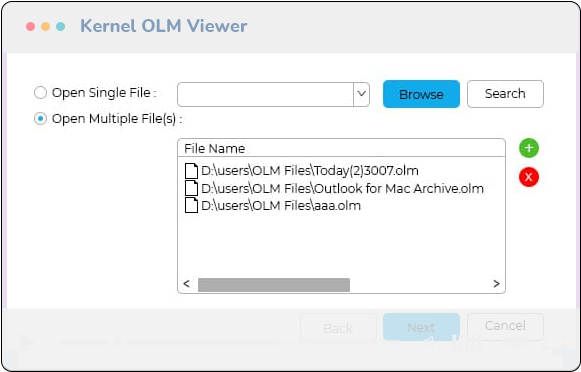Click the orange window dot in title bar
The height and width of the screenshot is (372, 581).
coord(46,26)
